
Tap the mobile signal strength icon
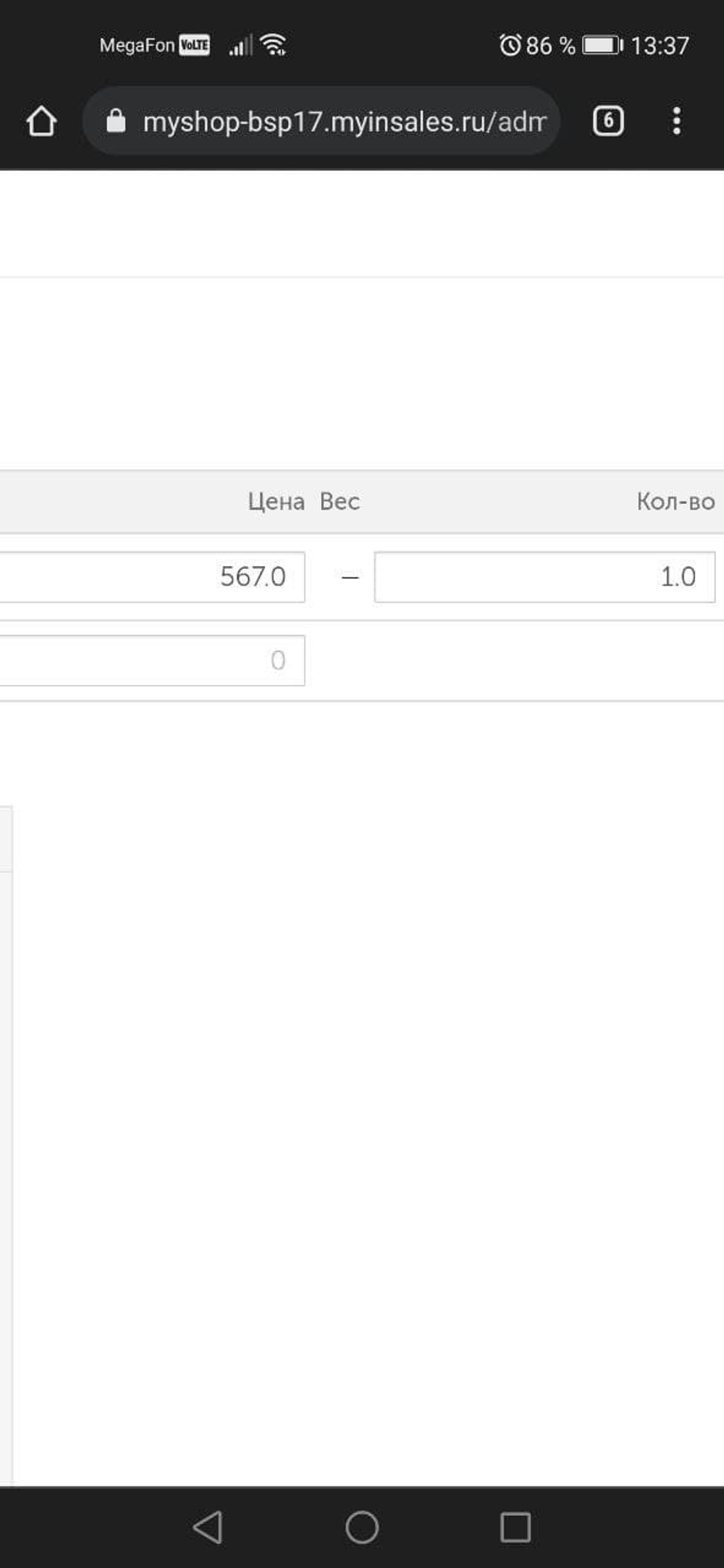(240, 45)
